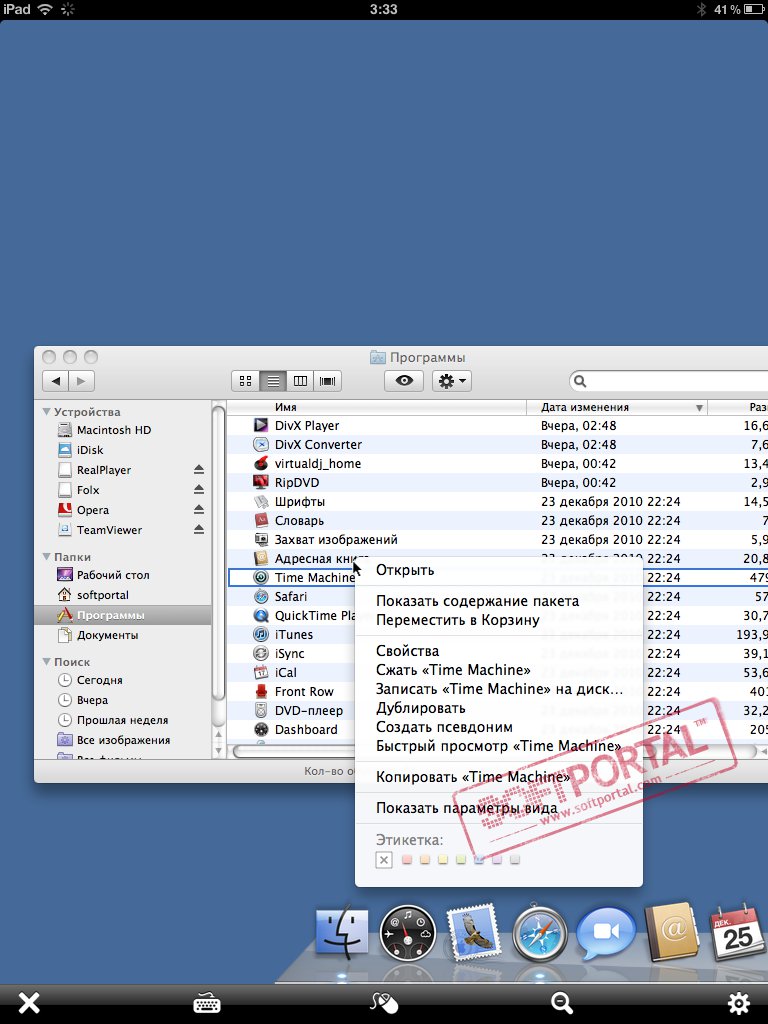The height and width of the screenshot is (1024, 768).
Task: Show Сегодня saved search
Action: (x=99, y=680)
